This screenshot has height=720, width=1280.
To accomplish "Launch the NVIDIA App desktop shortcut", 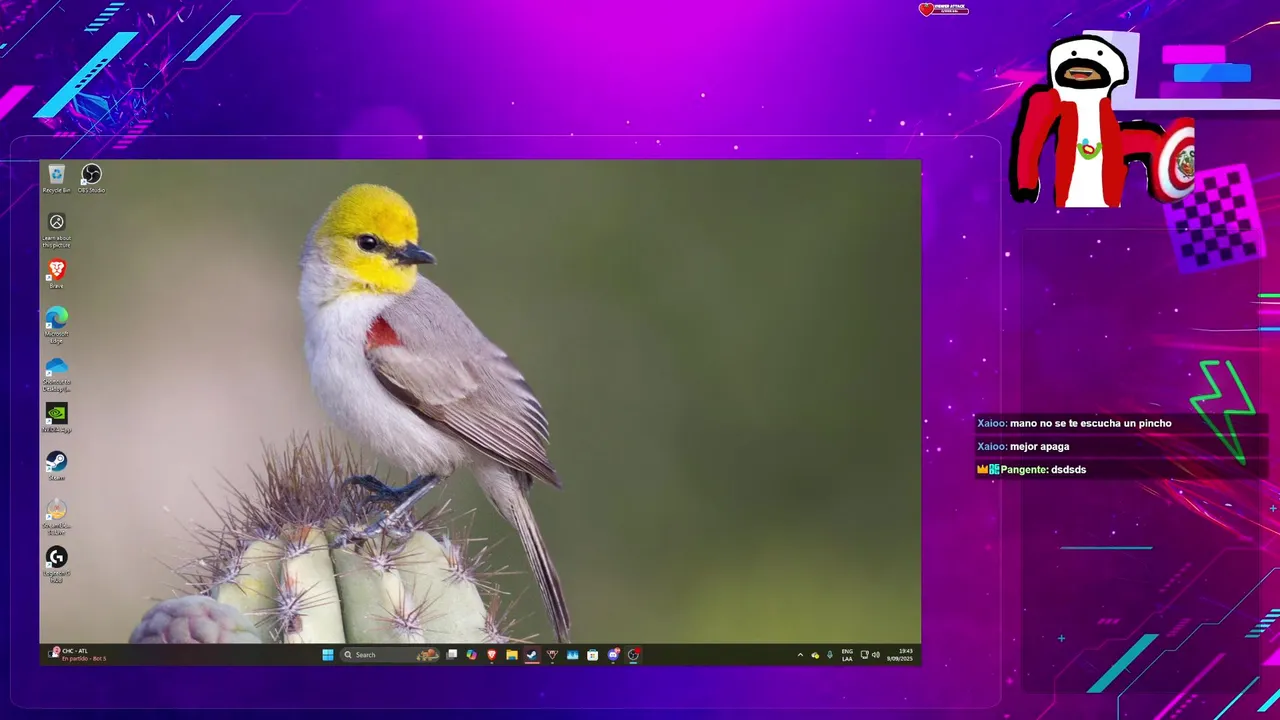I will pos(56,418).
